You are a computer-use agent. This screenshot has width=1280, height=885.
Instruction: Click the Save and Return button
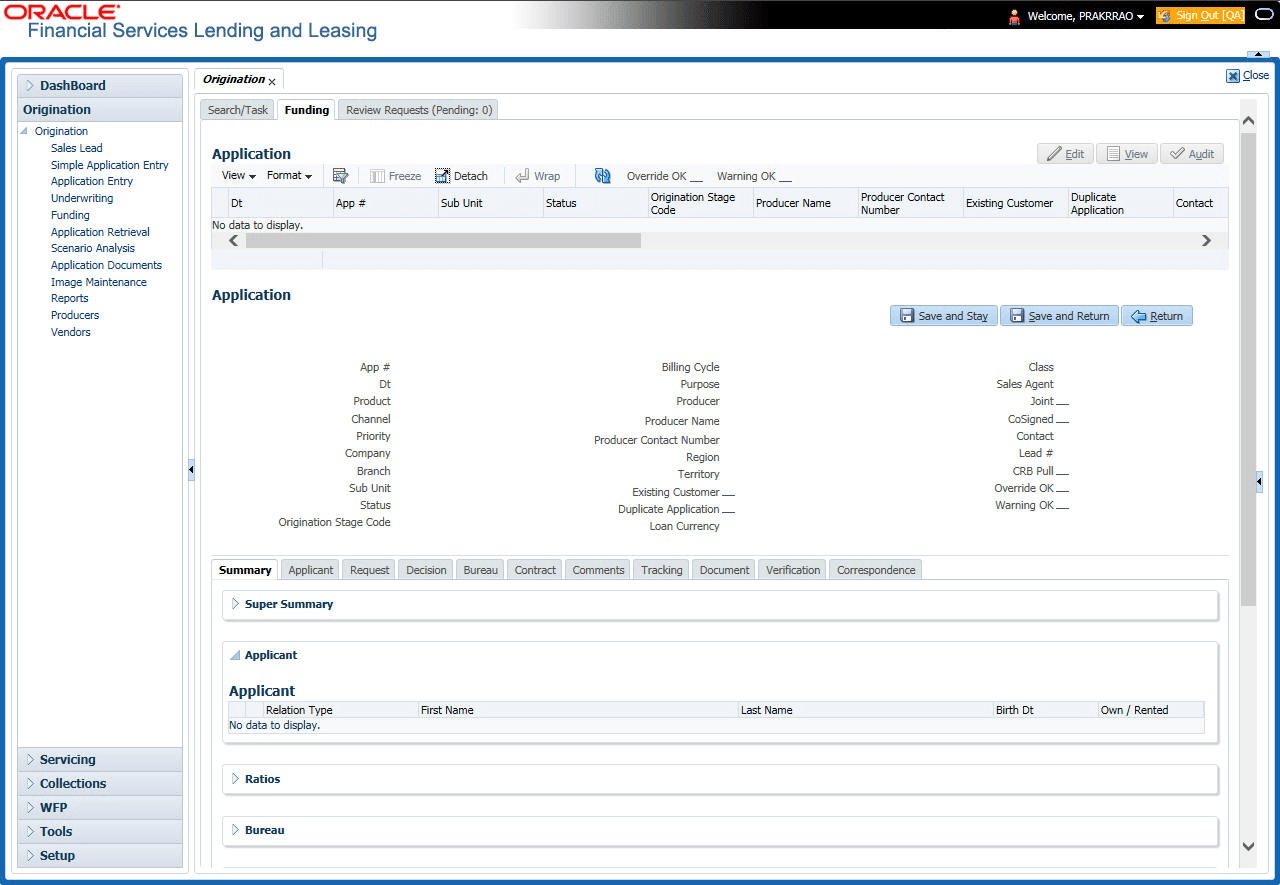click(x=1059, y=316)
